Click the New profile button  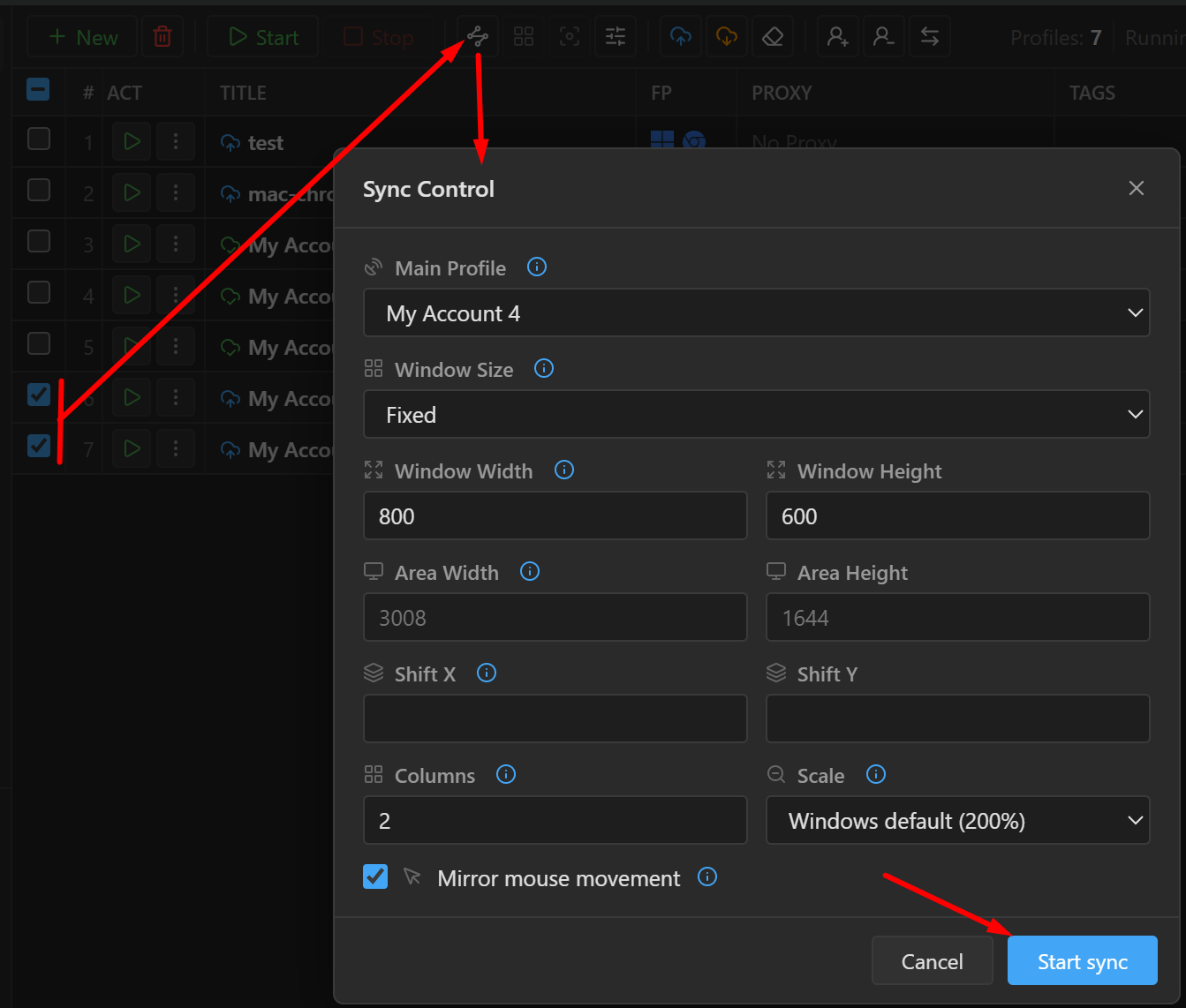pos(82,37)
